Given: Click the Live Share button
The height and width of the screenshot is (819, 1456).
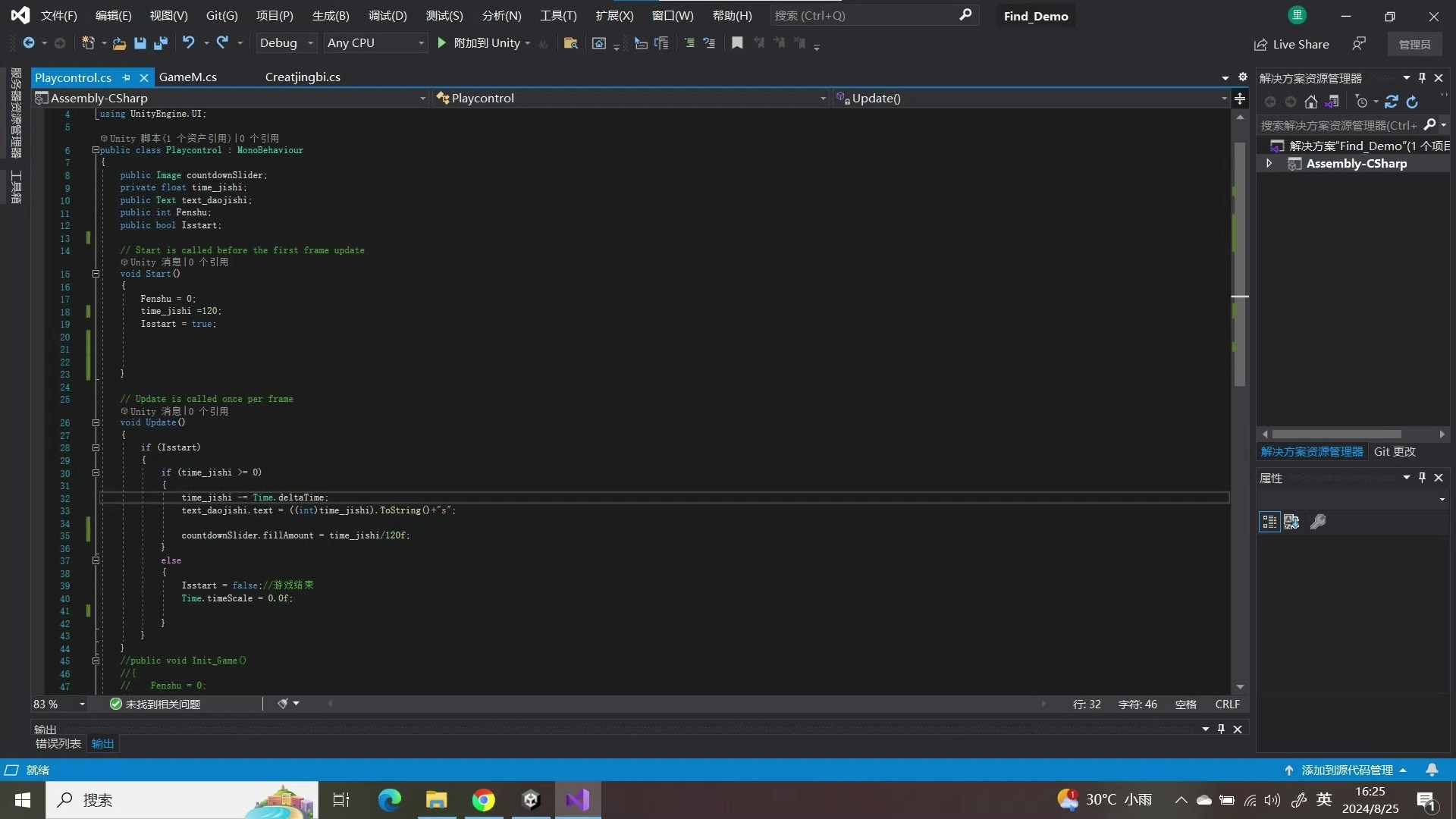Looking at the screenshot, I should pyautogui.click(x=1291, y=44).
